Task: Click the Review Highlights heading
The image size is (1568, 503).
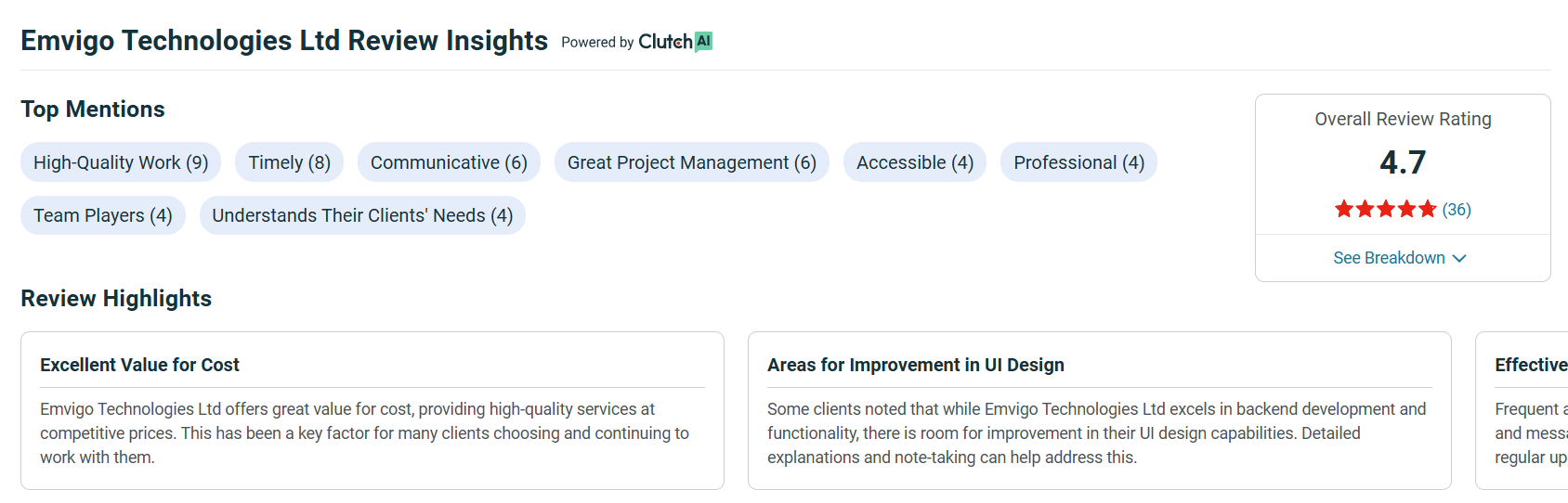Action: pos(116,299)
